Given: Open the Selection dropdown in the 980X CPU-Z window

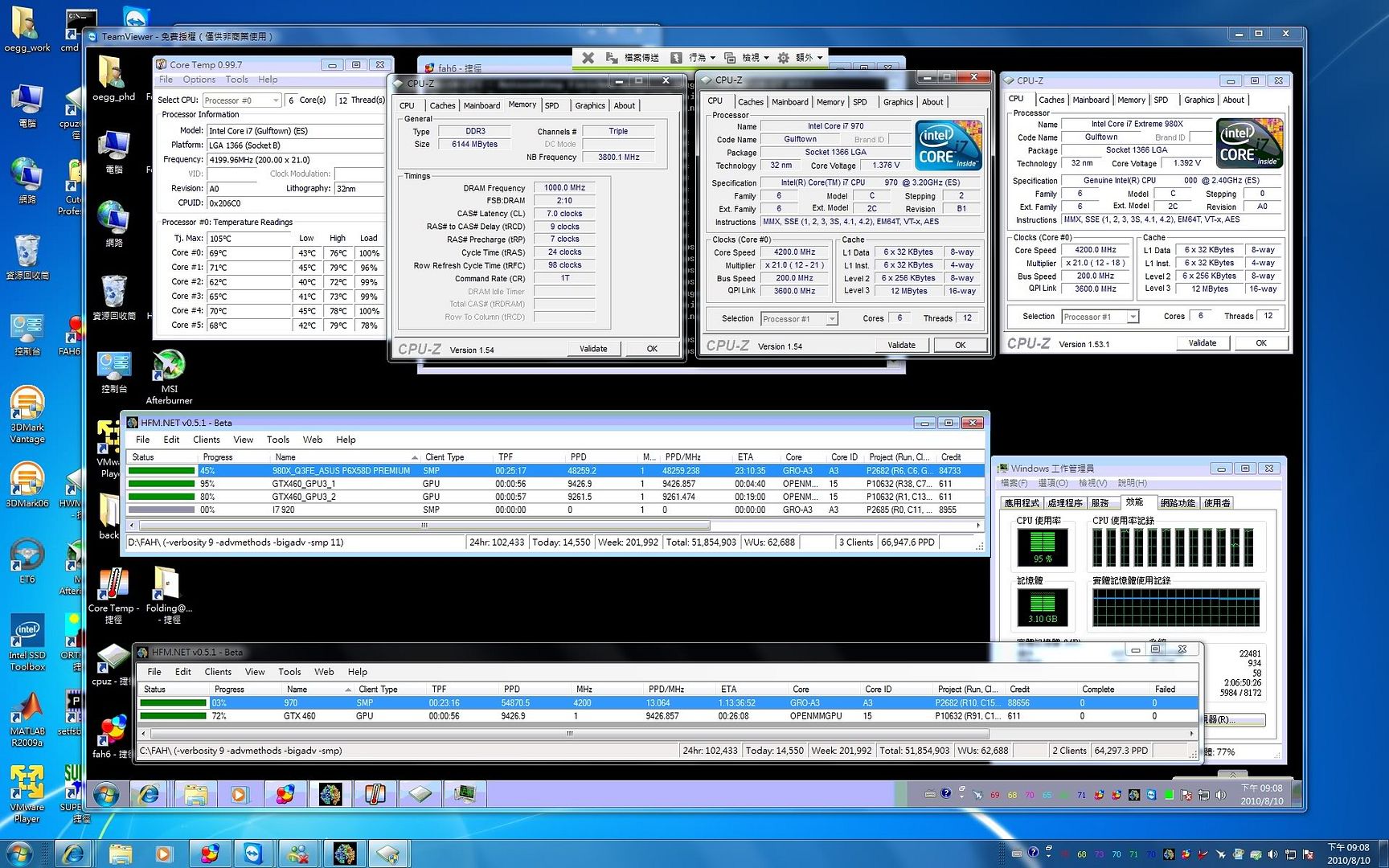Looking at the screenshot, I should pyautogui.click(x=1100, y=317).
